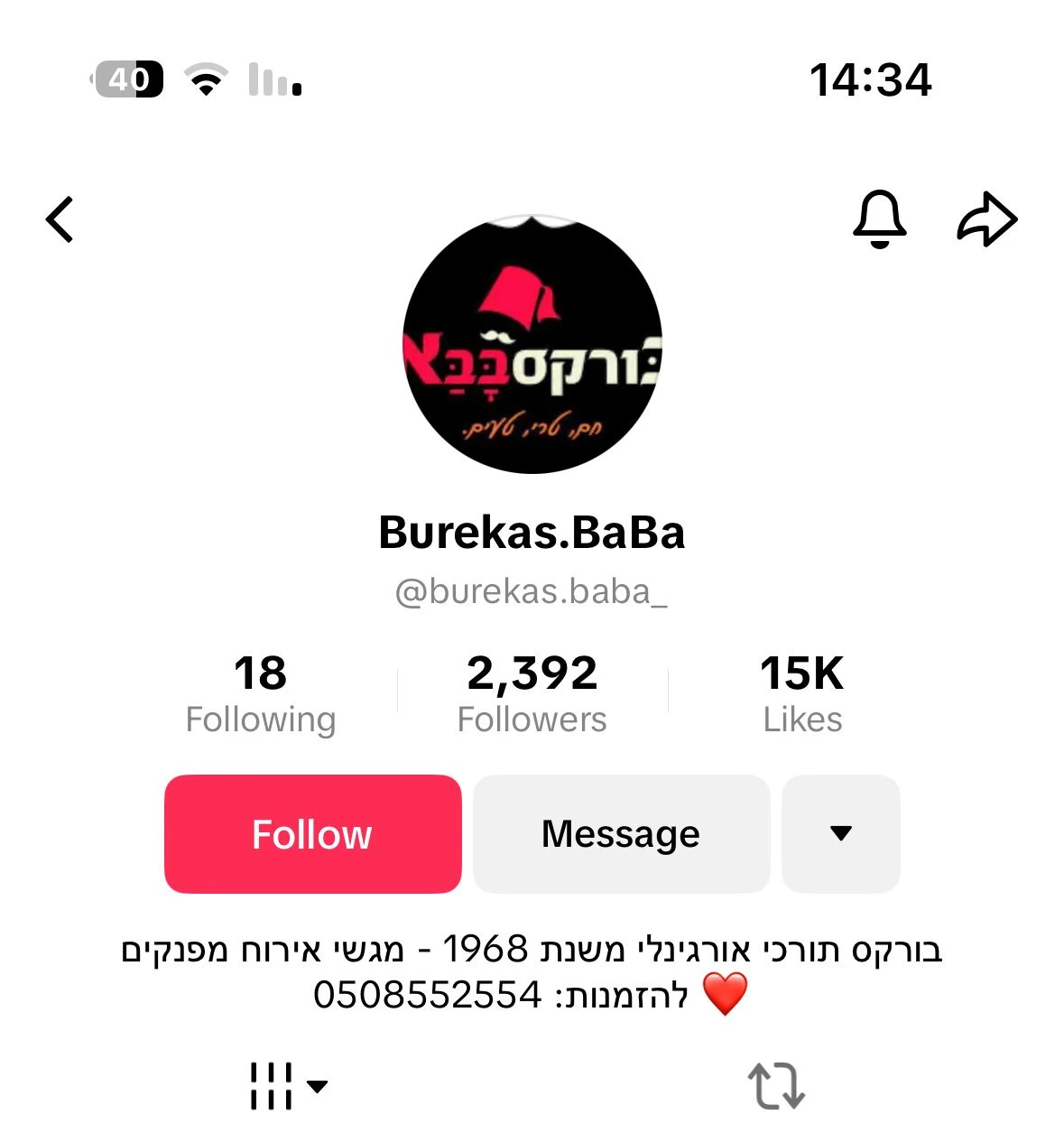The height and width of the screenshot is (1133, 1064).
Task: Expand the sort arrow beside the grid icon
Action: [318, 1086]
